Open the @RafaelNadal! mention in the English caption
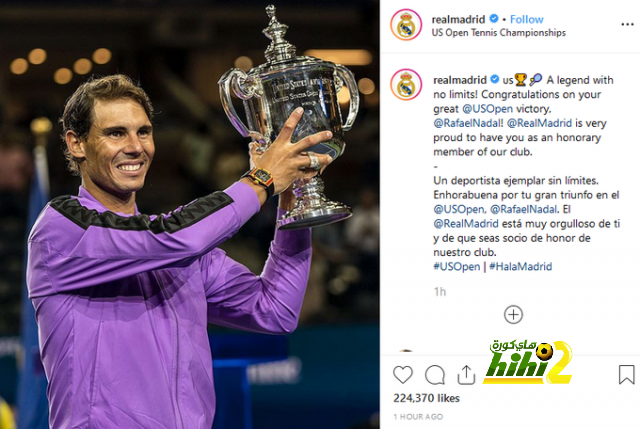The image size is (640, 429). (469, 123)
